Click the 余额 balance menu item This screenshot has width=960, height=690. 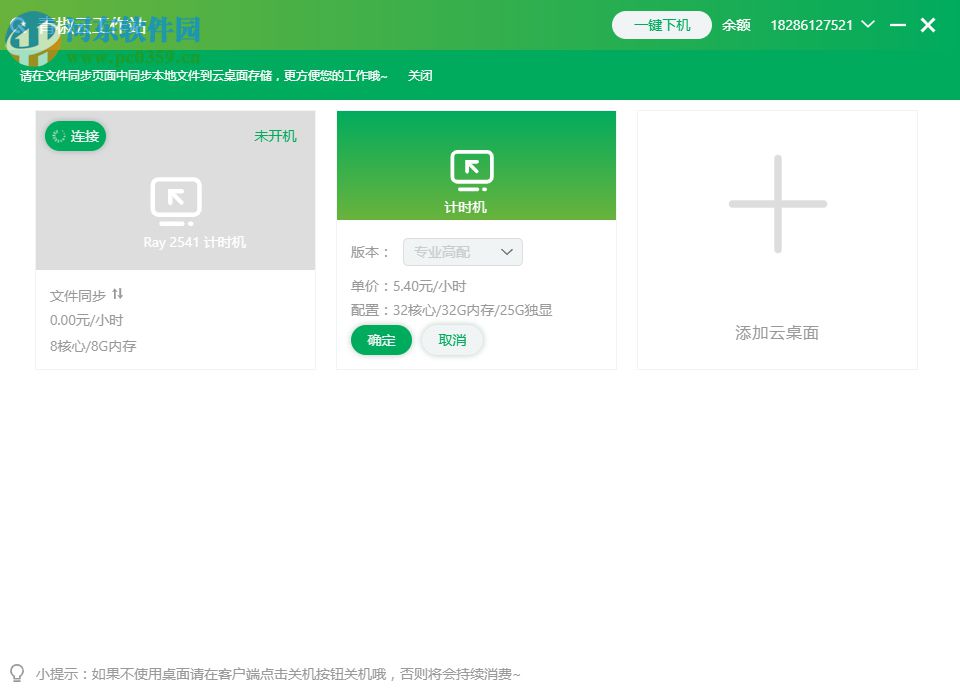pyautogui.click(x=736, y=25)
